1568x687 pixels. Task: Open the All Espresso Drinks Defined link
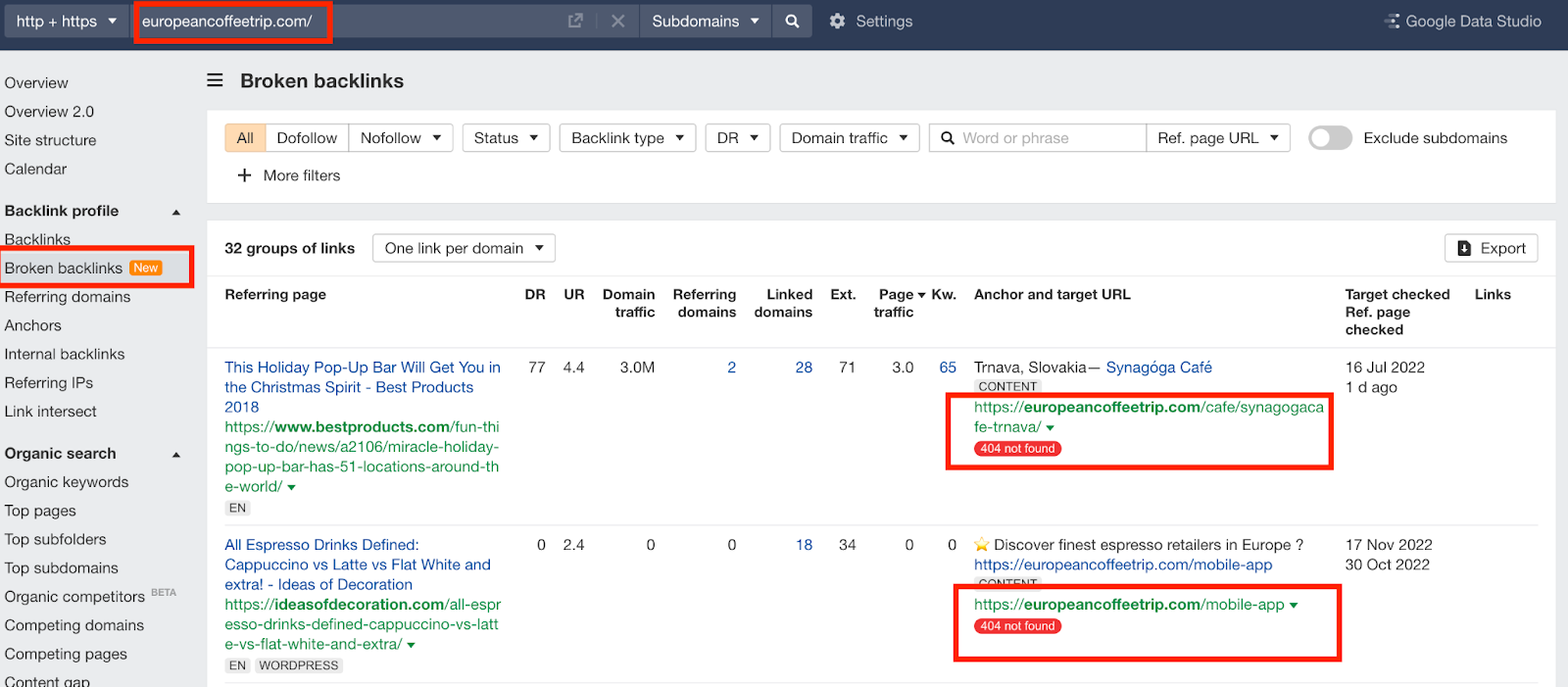[358, 564]
